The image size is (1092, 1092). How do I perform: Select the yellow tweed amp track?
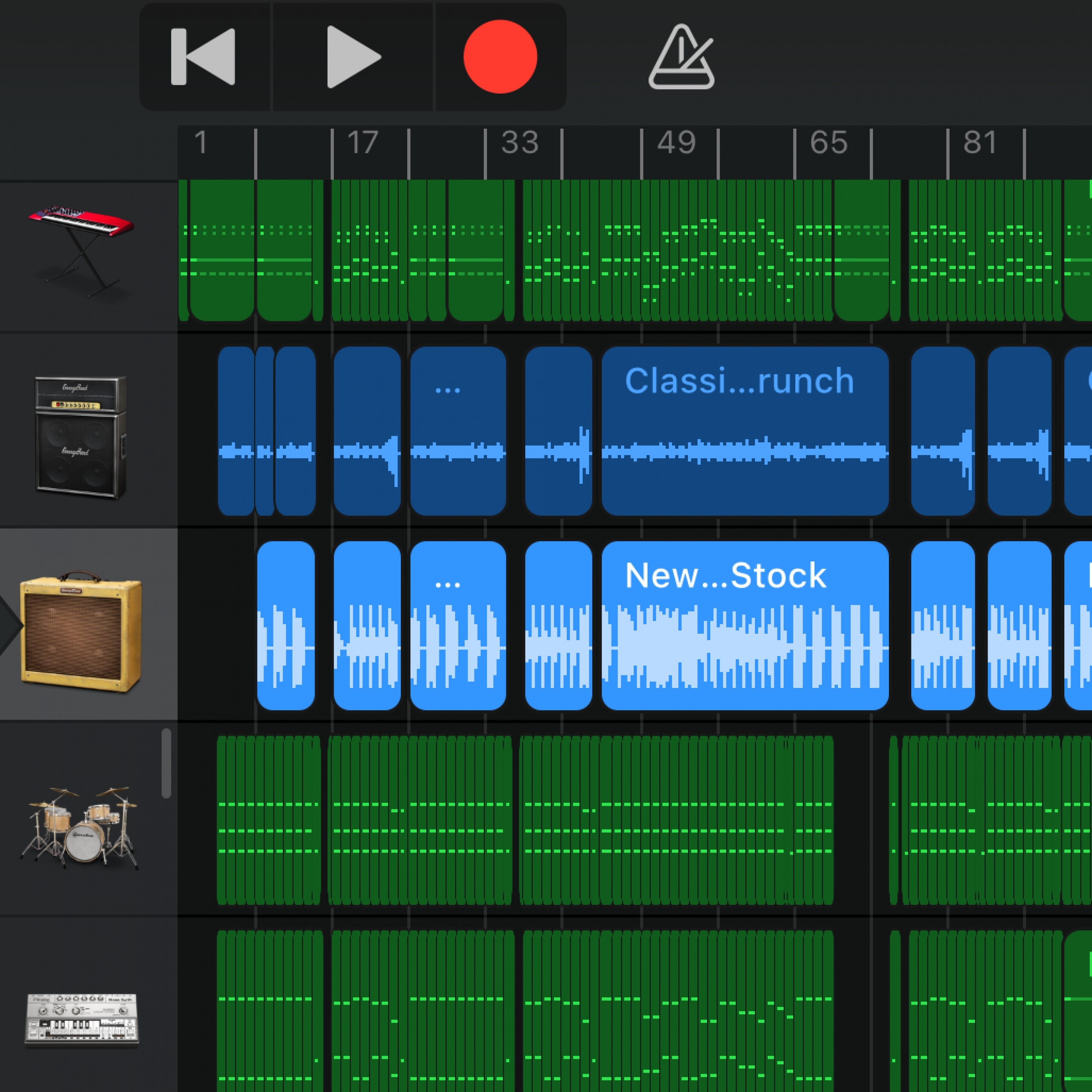click(81, 631)
